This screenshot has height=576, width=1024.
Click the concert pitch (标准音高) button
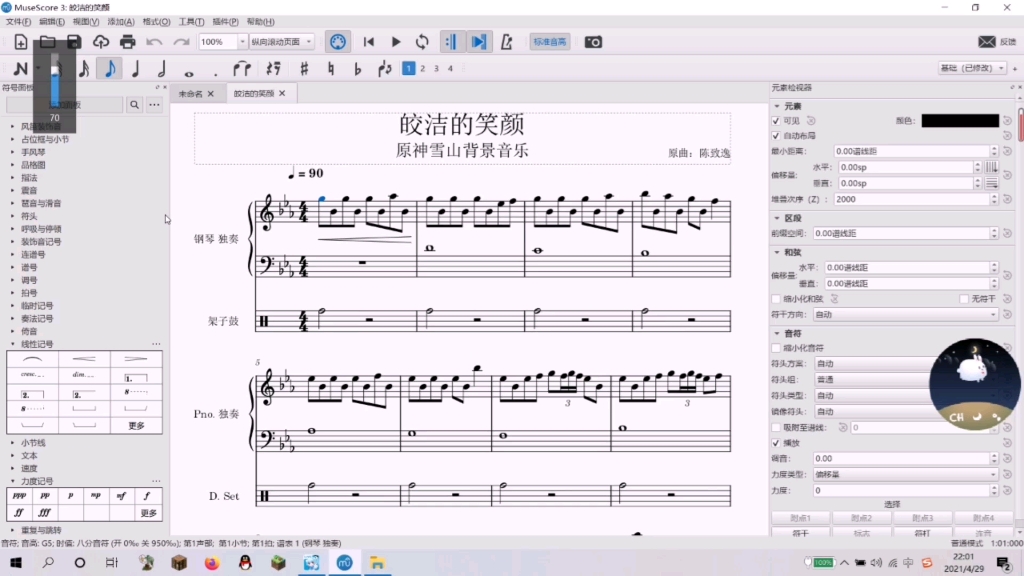(550, 42)
